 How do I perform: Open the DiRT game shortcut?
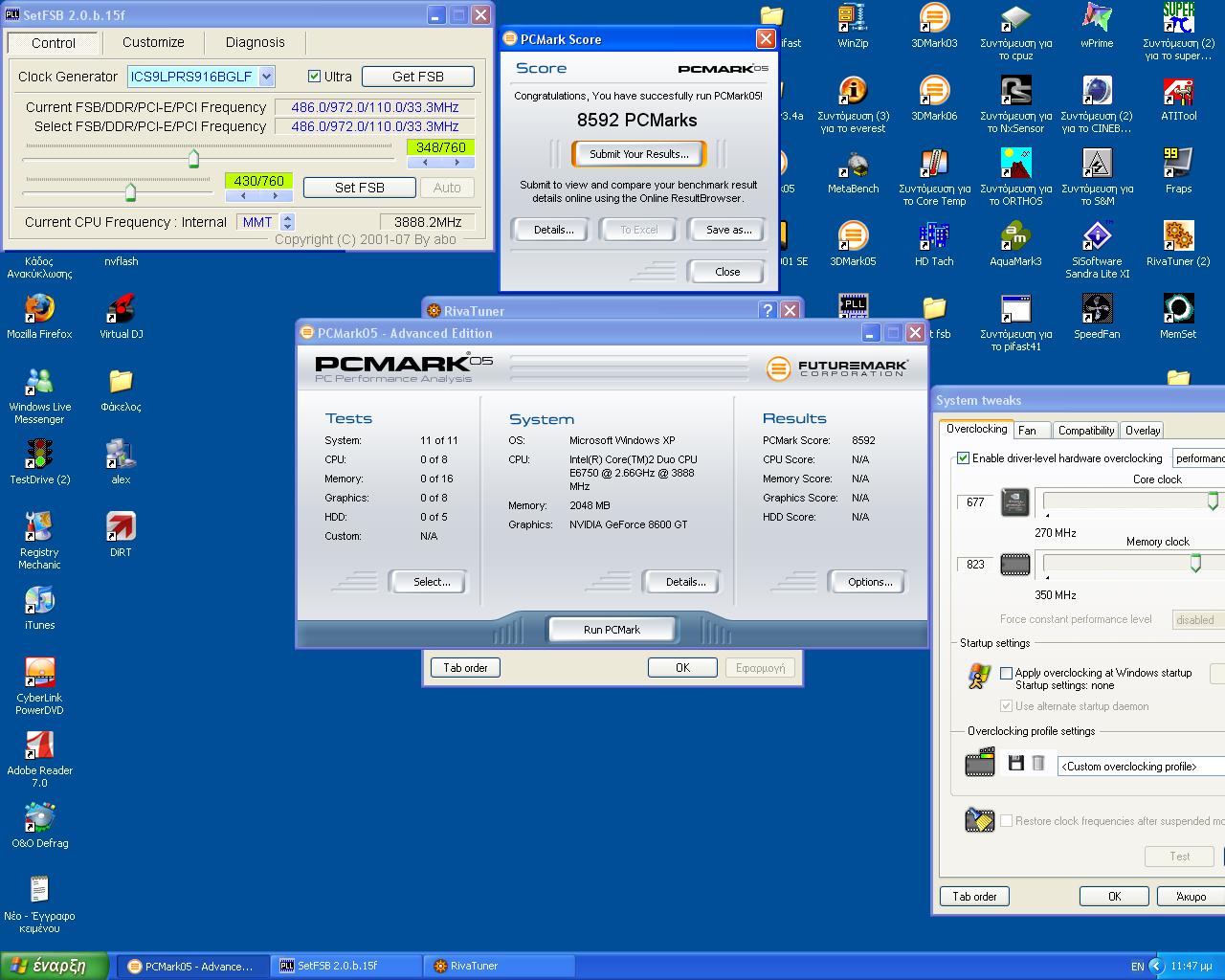[121, 534]
